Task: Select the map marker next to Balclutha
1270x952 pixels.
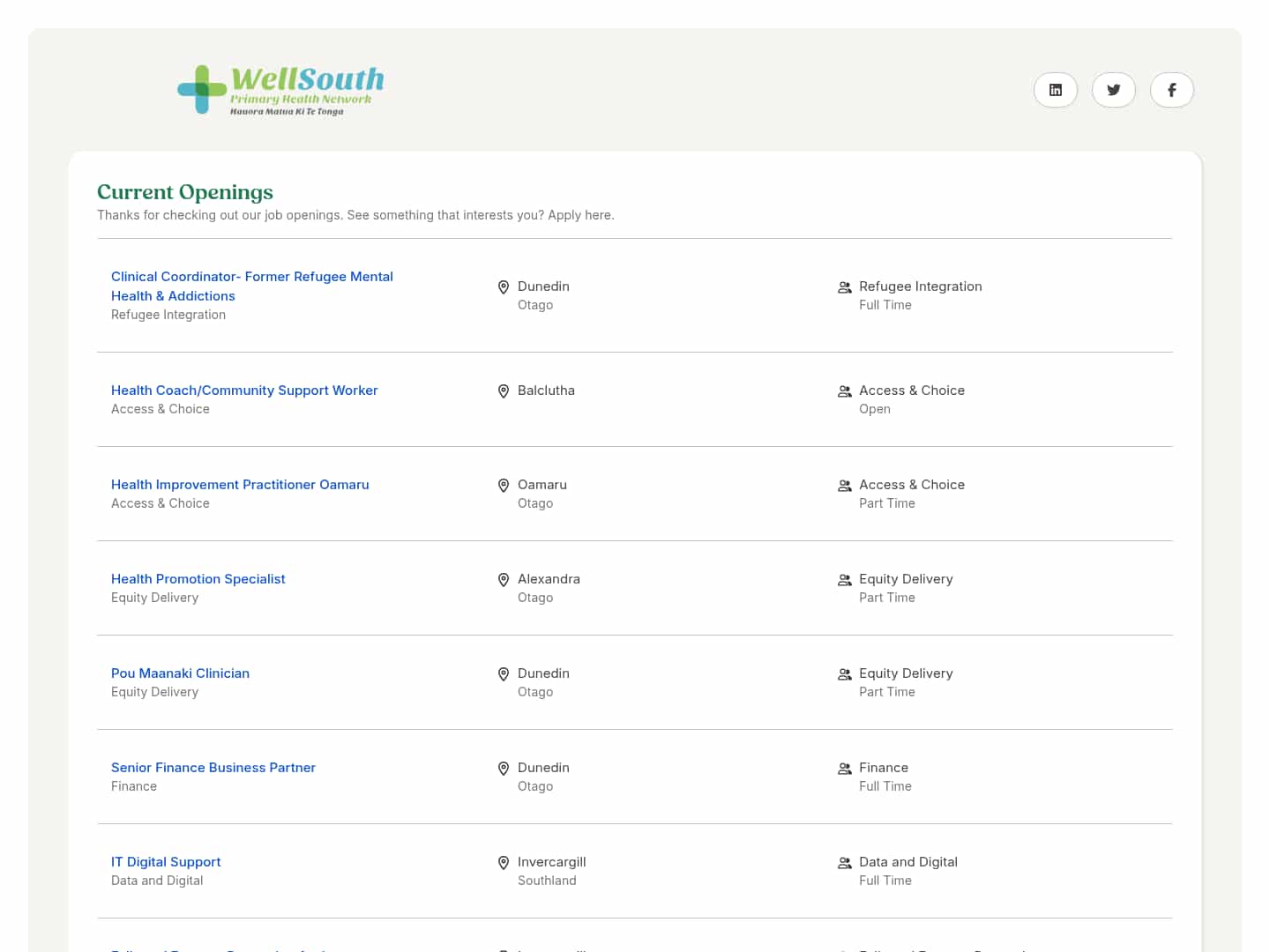Action: pos(504,390)
